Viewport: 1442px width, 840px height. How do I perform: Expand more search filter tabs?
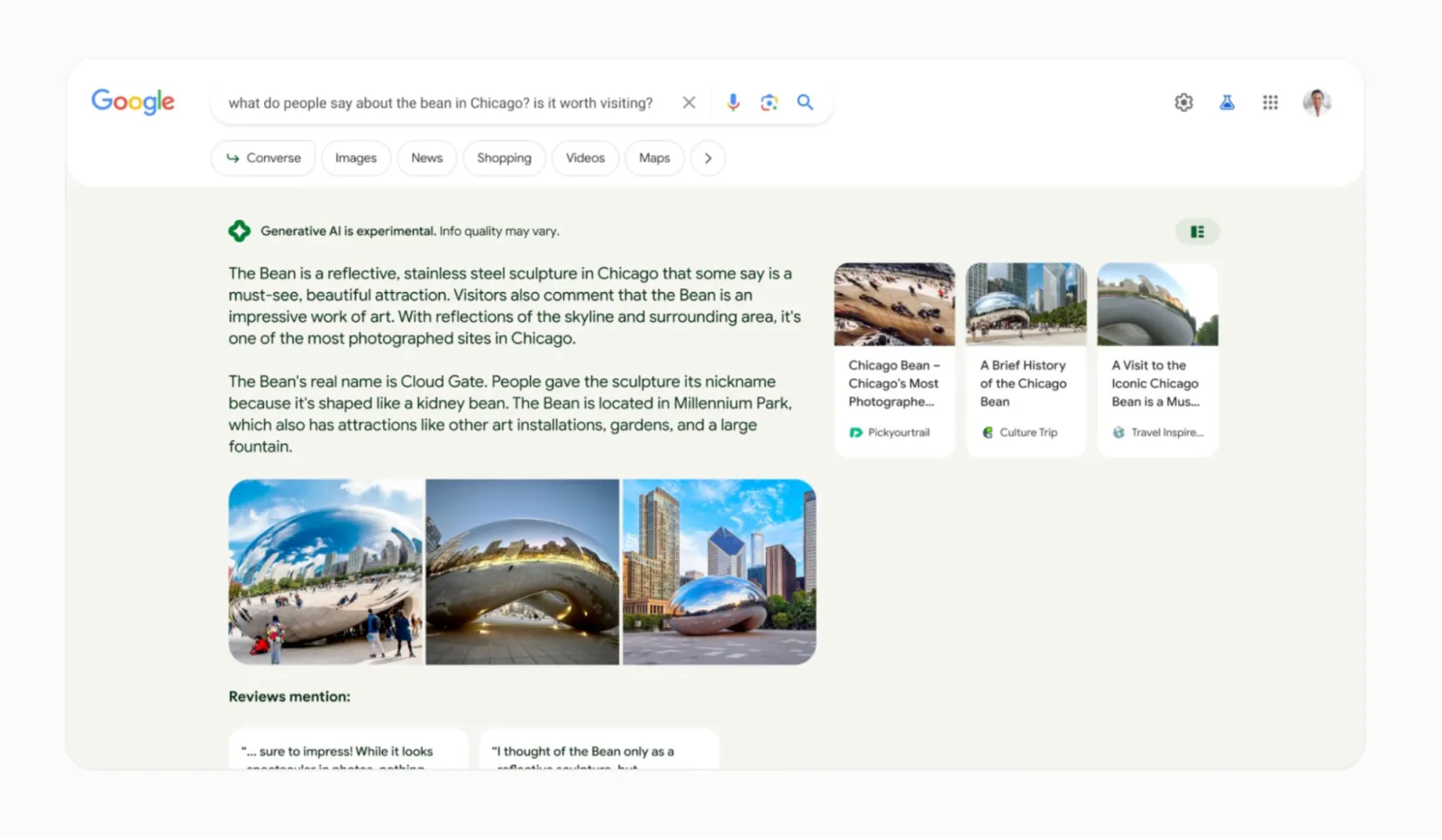708,158
